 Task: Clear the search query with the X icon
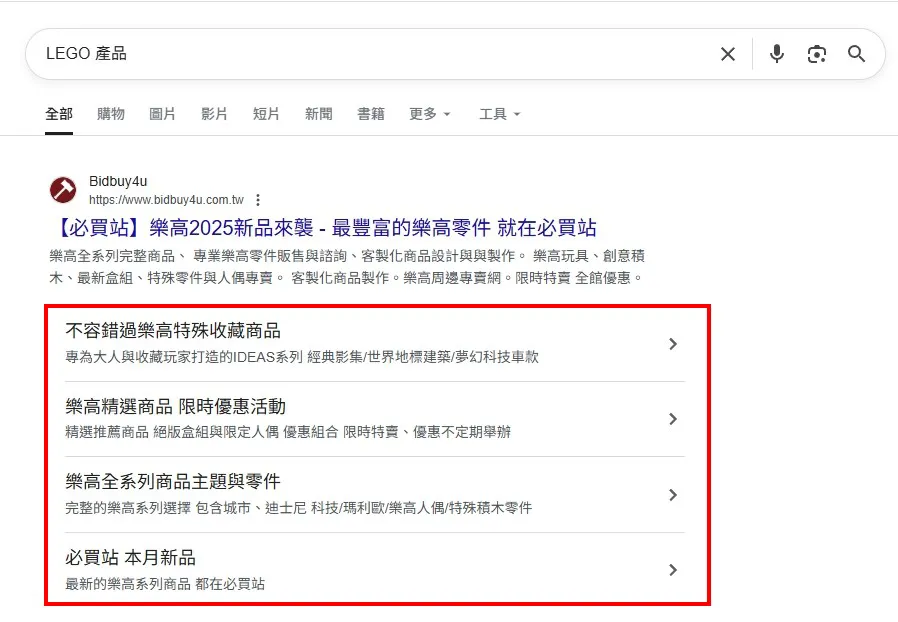(x=728, y=54)
